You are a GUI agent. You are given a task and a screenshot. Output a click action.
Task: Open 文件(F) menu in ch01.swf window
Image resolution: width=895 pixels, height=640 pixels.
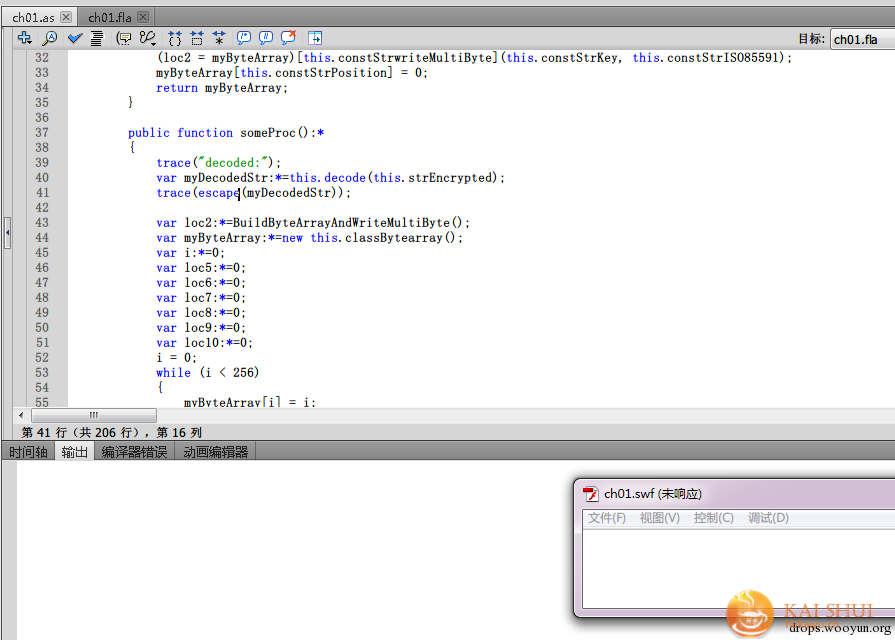point(607,518)
